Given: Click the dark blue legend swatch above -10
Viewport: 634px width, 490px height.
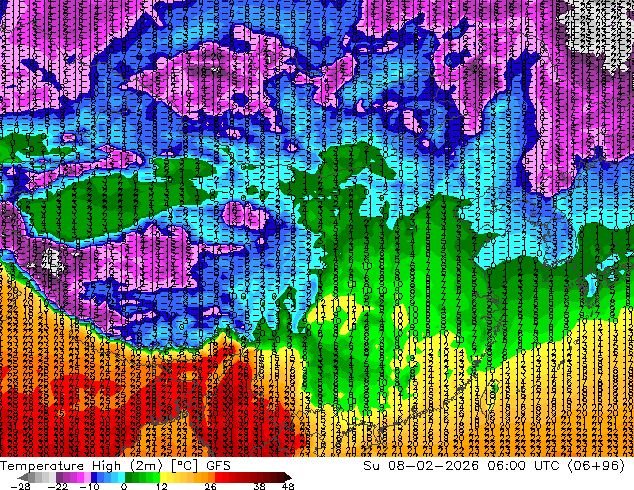Looking at the screenshot, I should point(94,477).
